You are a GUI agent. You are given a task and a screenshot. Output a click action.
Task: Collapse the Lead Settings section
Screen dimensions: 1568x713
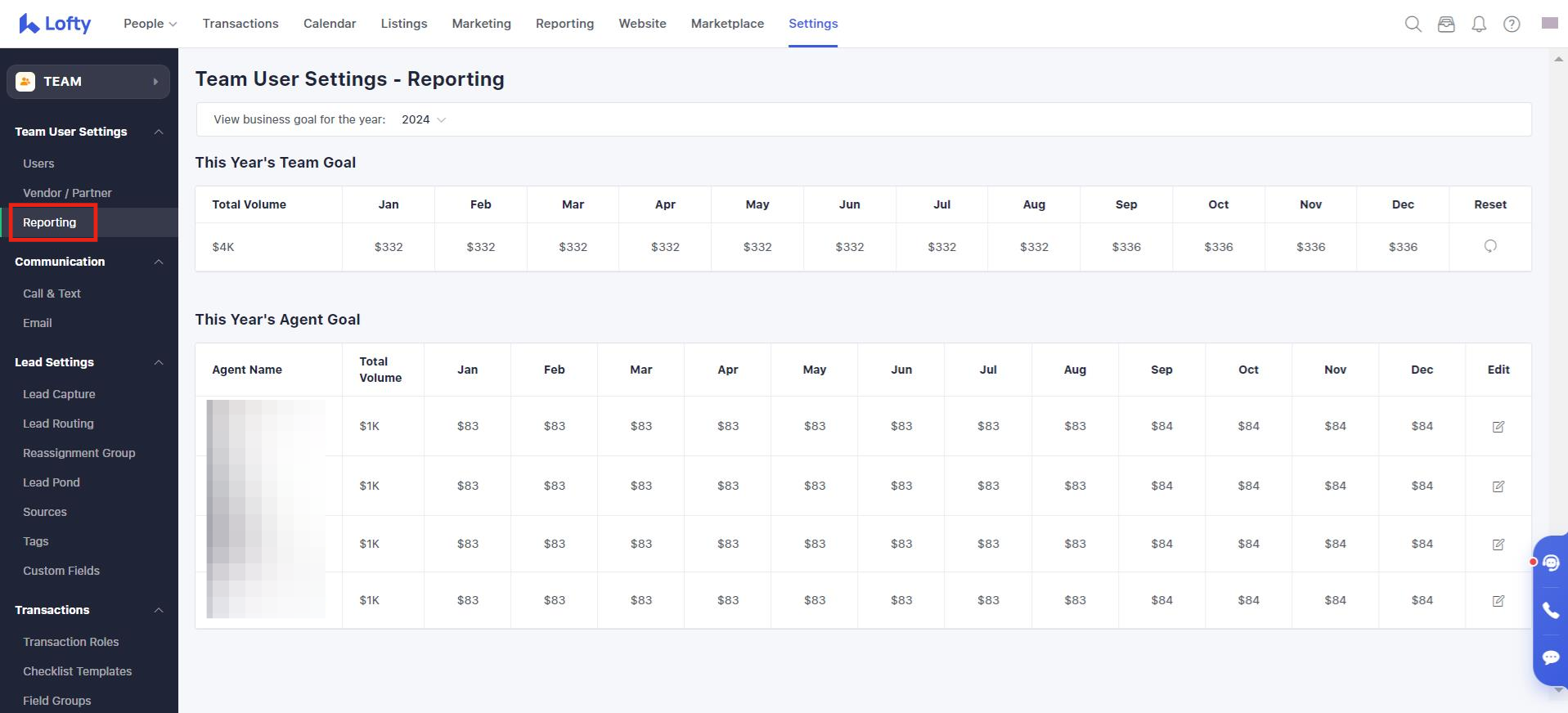(159, 362)
